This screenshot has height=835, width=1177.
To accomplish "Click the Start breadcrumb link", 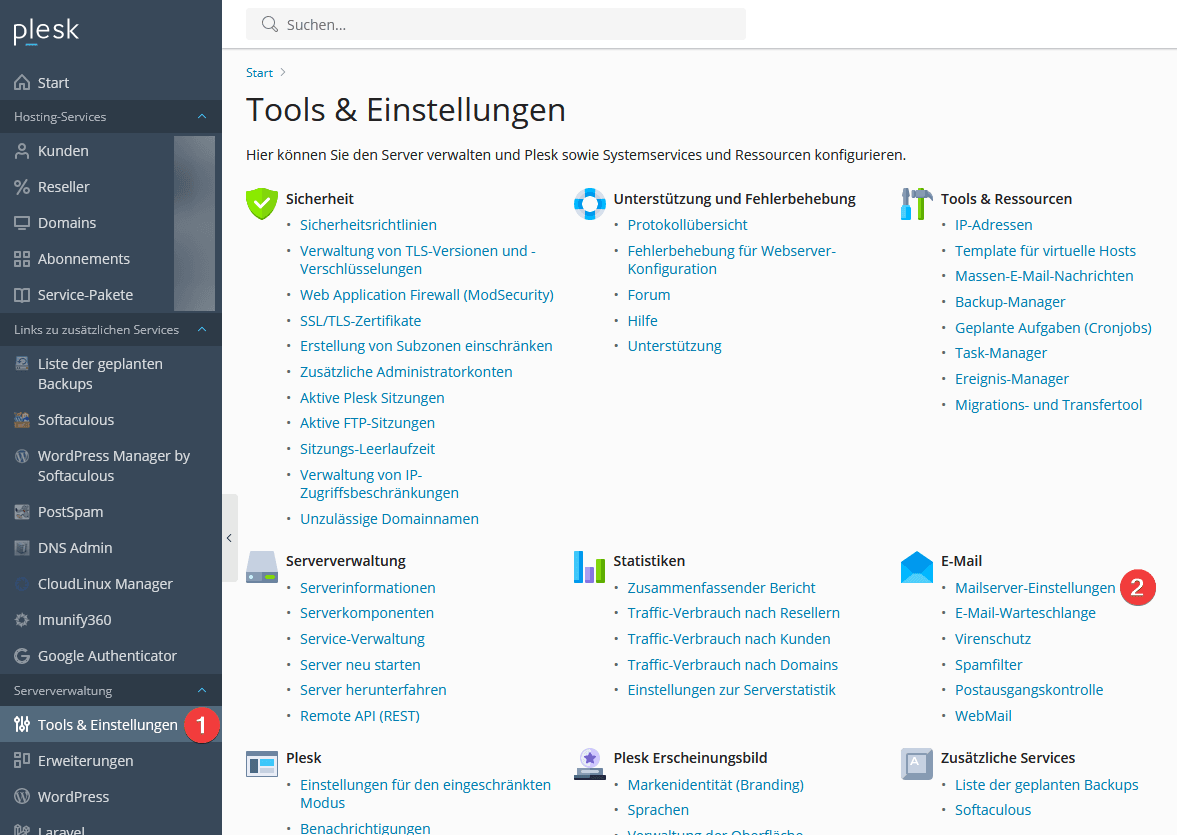I will click(259, 73).
